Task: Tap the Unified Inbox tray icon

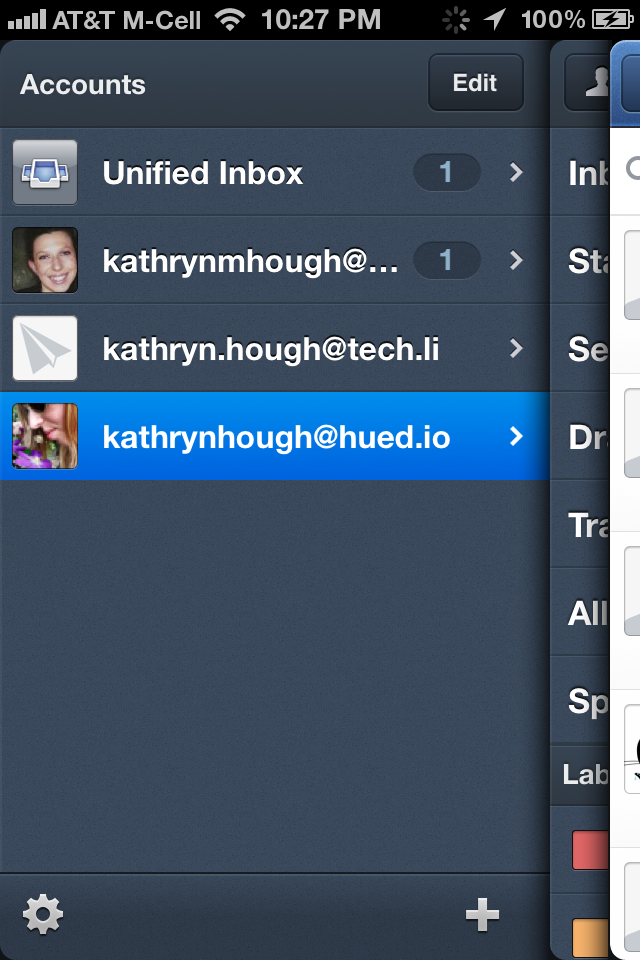Action: pyautogui.click(x=45, y=172)
